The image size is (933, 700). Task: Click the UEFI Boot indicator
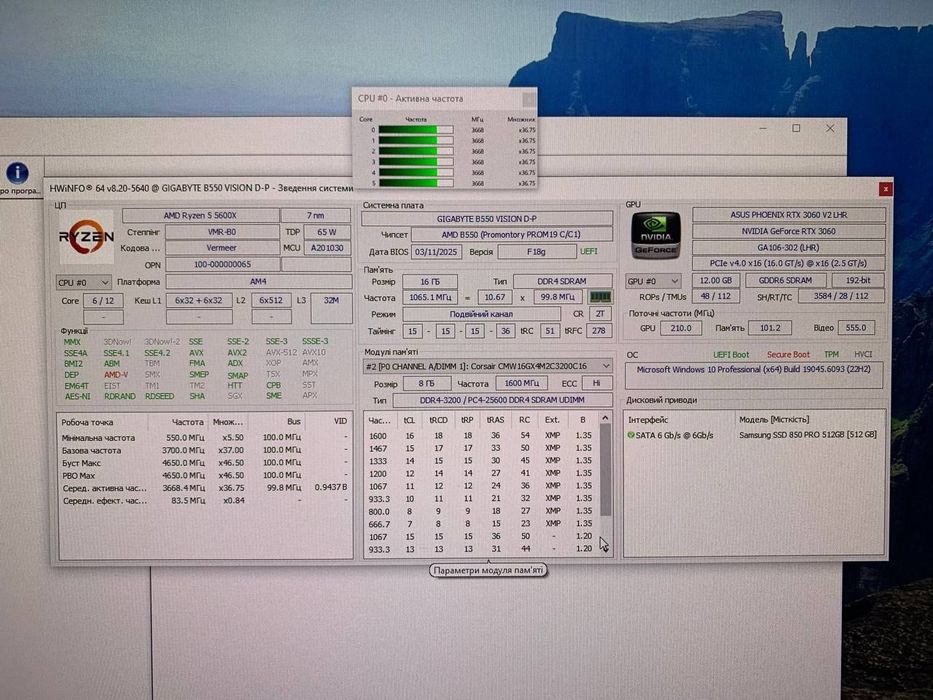(731, 354)
